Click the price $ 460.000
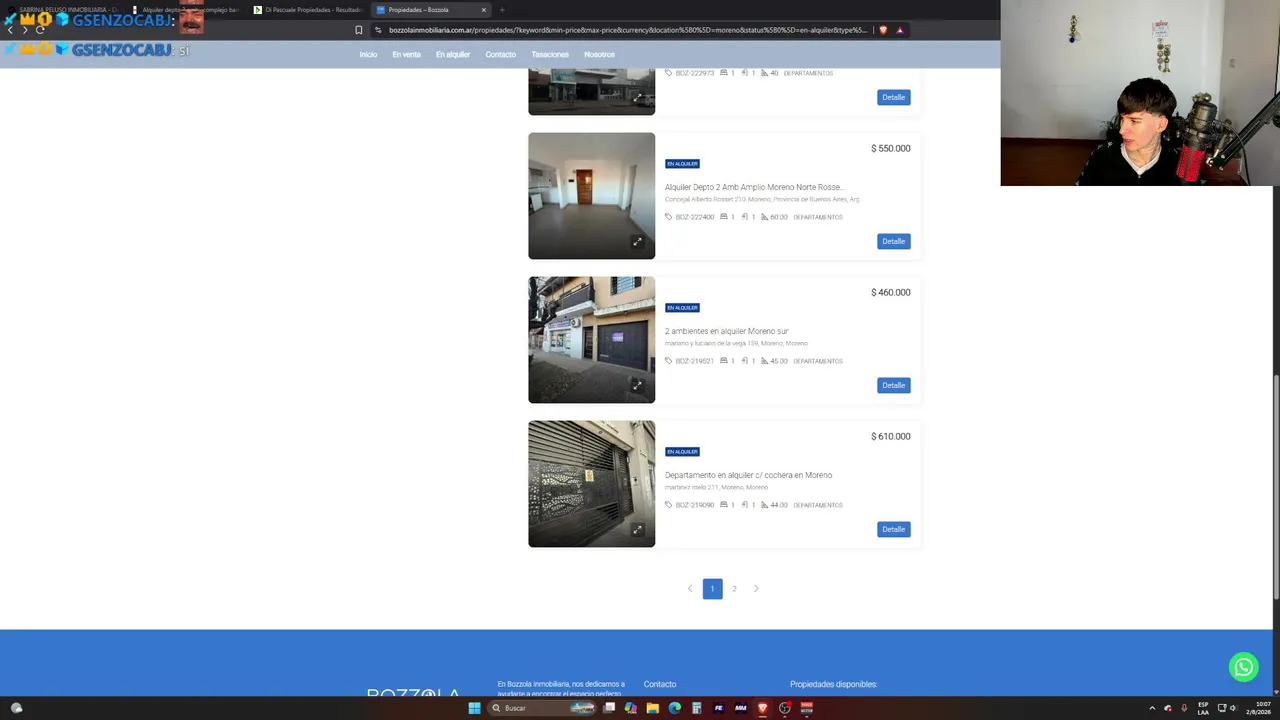Viewport: 1280px width, 720px height. point(890,292)
